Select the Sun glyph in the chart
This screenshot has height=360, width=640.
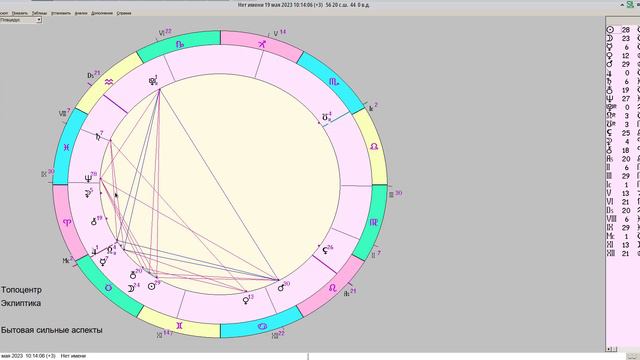tap(151, 287)
